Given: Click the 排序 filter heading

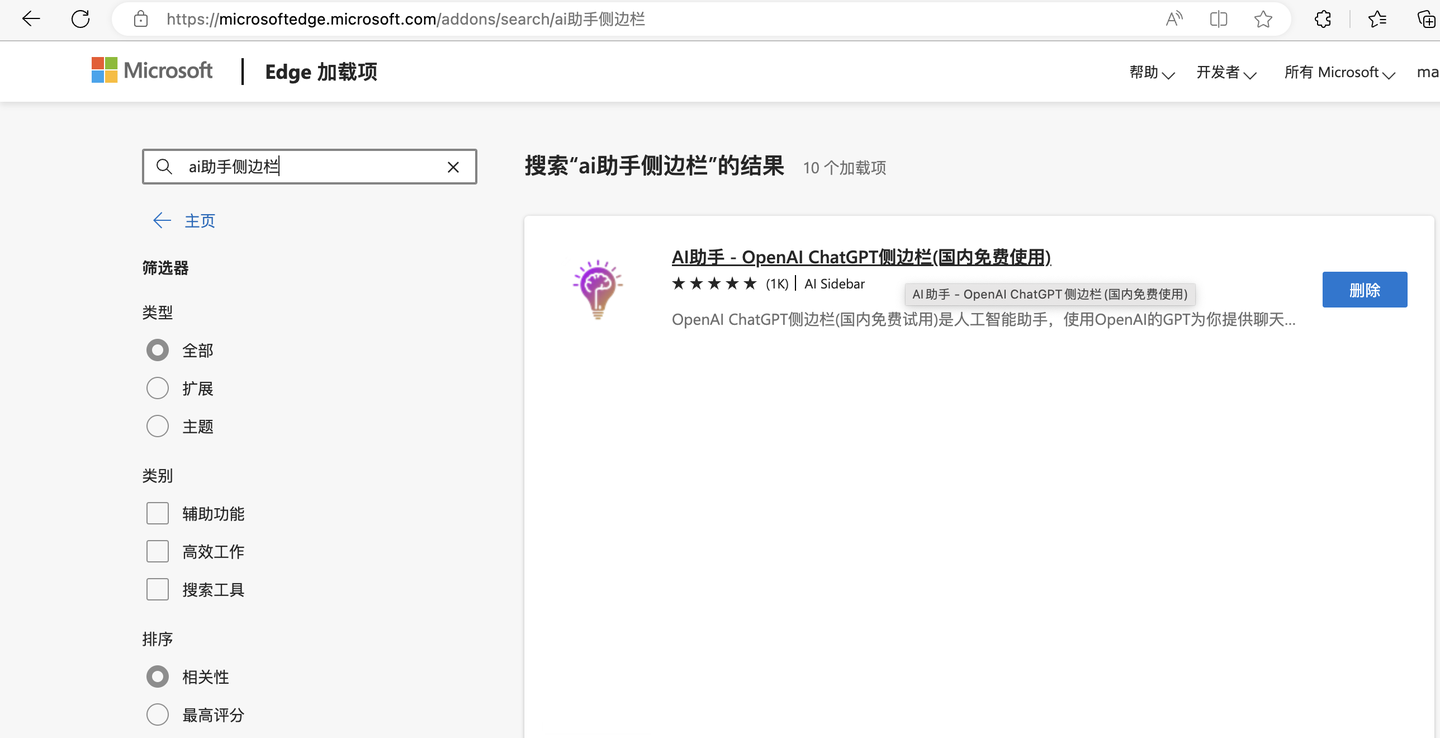Looking at the screenshot, I should pyautogui.click(x=158, y=639).
